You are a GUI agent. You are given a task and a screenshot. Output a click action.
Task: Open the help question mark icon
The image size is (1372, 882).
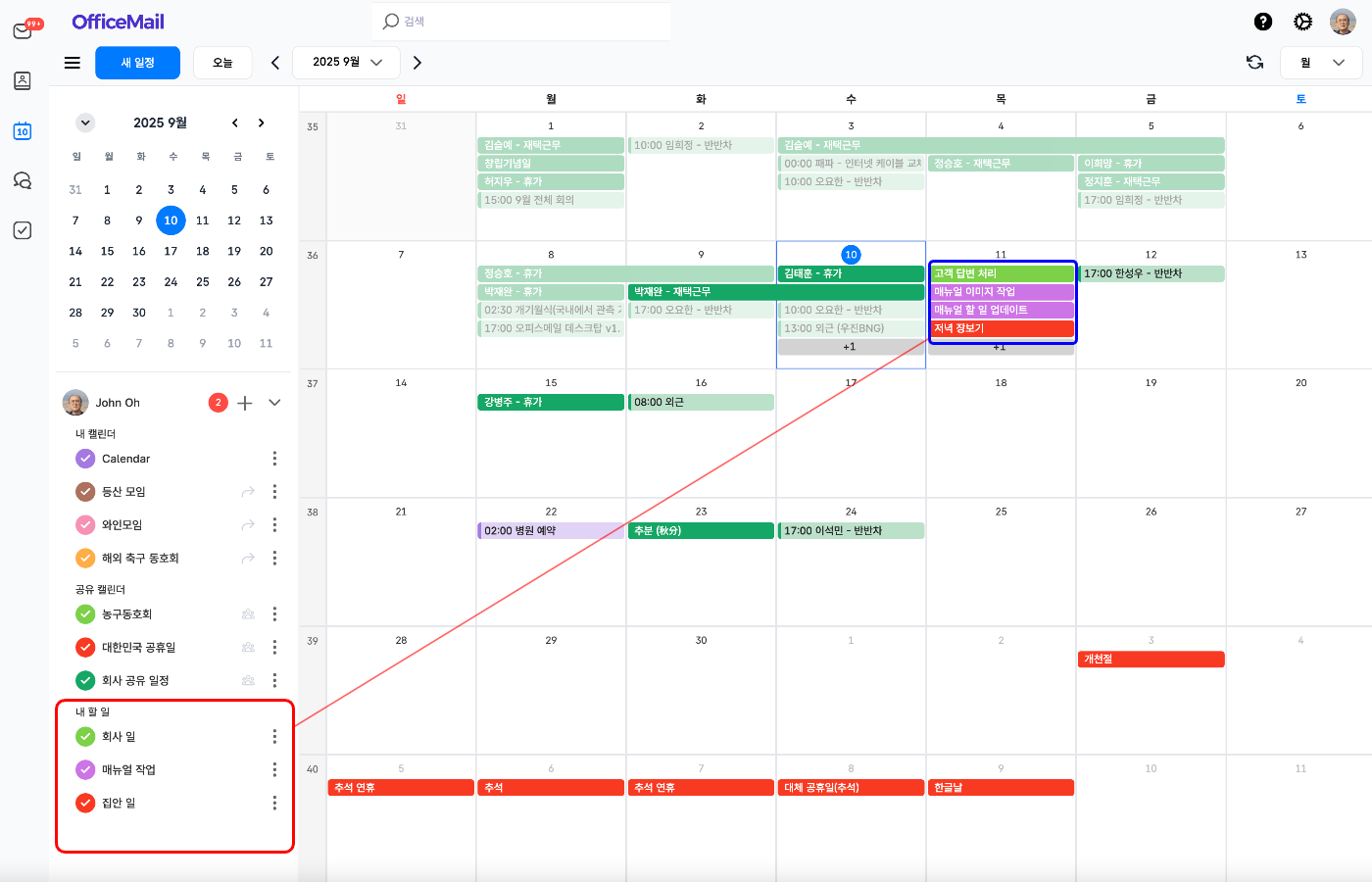point(1263,22)
